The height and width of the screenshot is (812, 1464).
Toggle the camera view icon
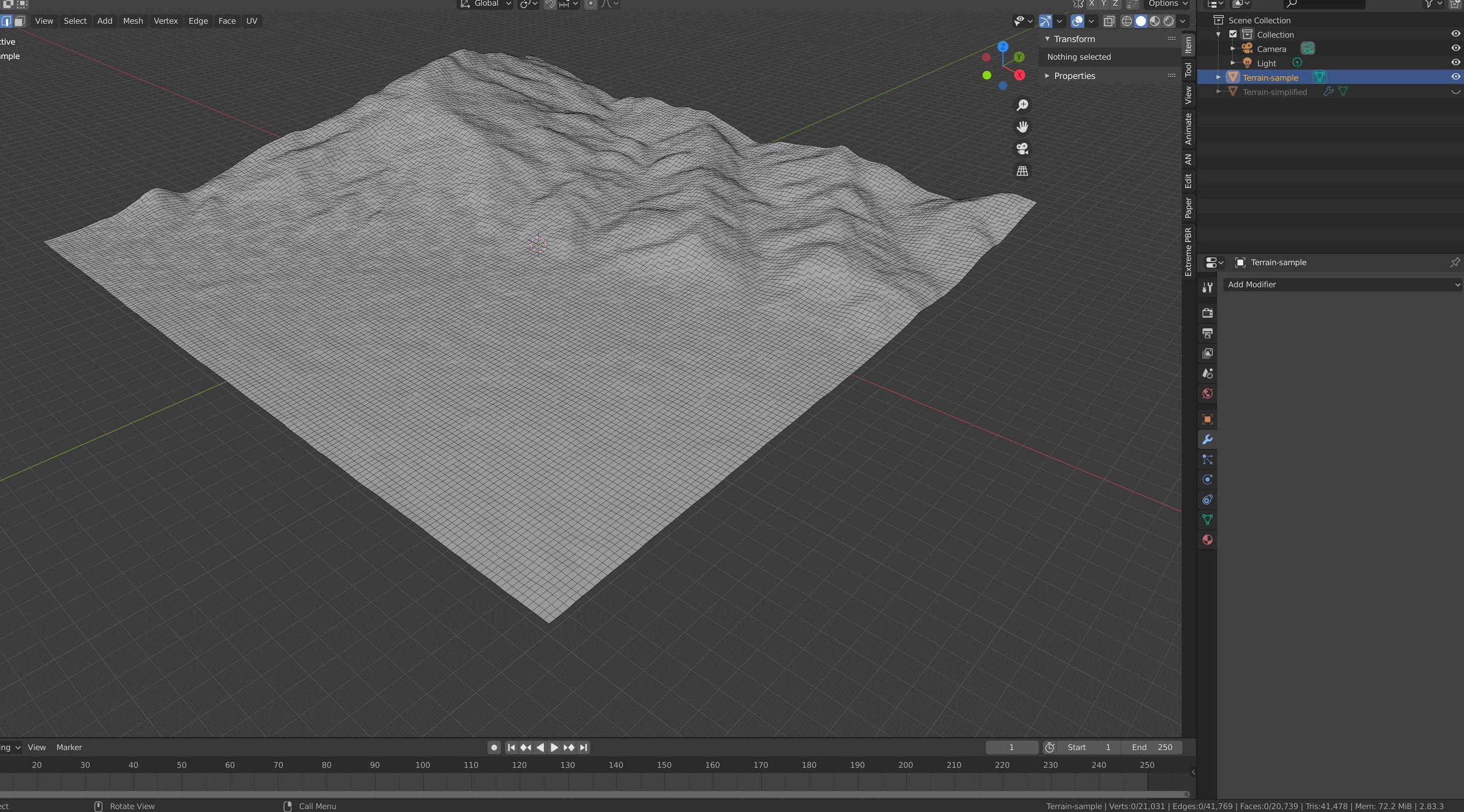1022,149
